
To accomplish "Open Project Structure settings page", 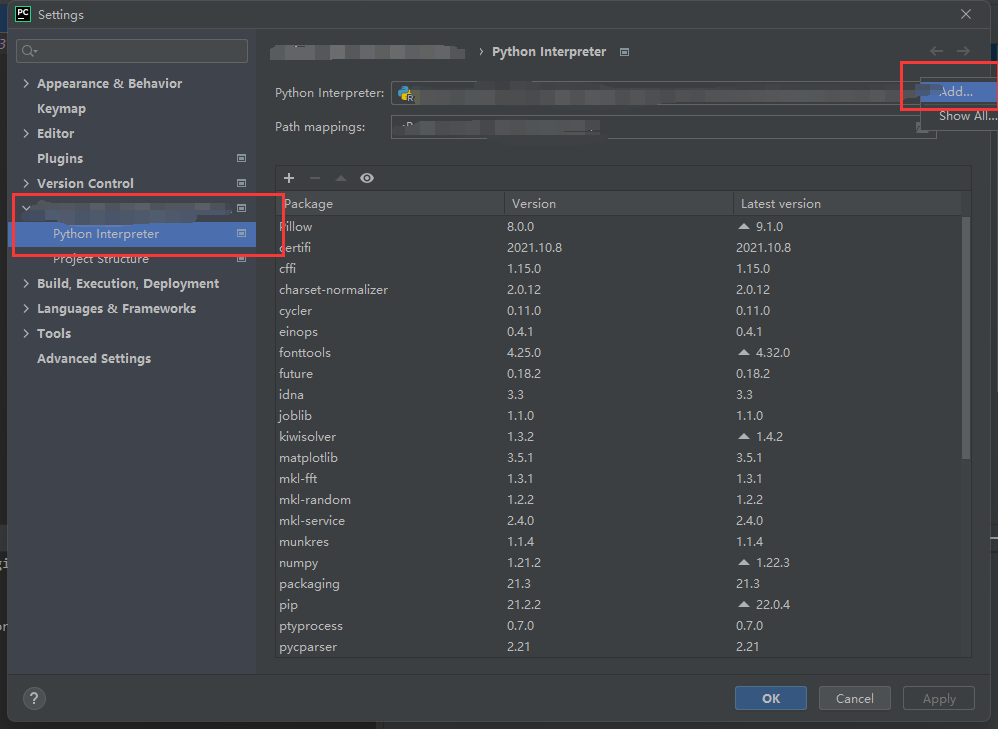I will (101, 259).
